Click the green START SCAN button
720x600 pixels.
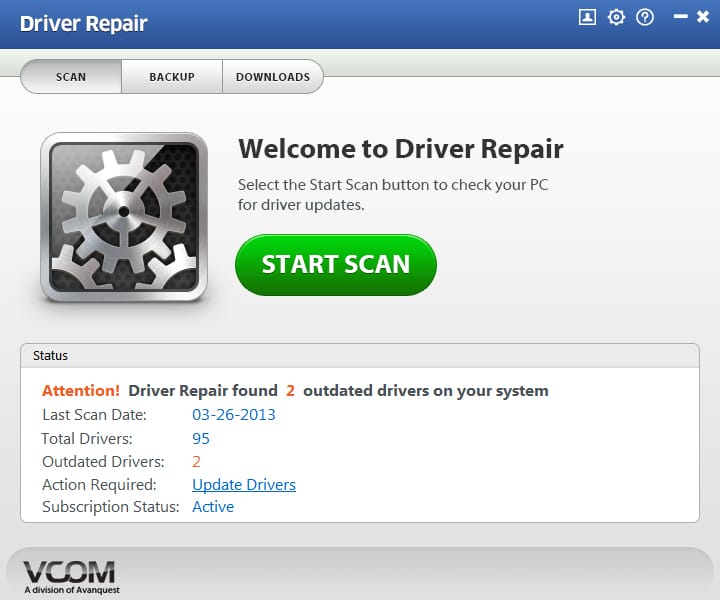click(336, 265)
